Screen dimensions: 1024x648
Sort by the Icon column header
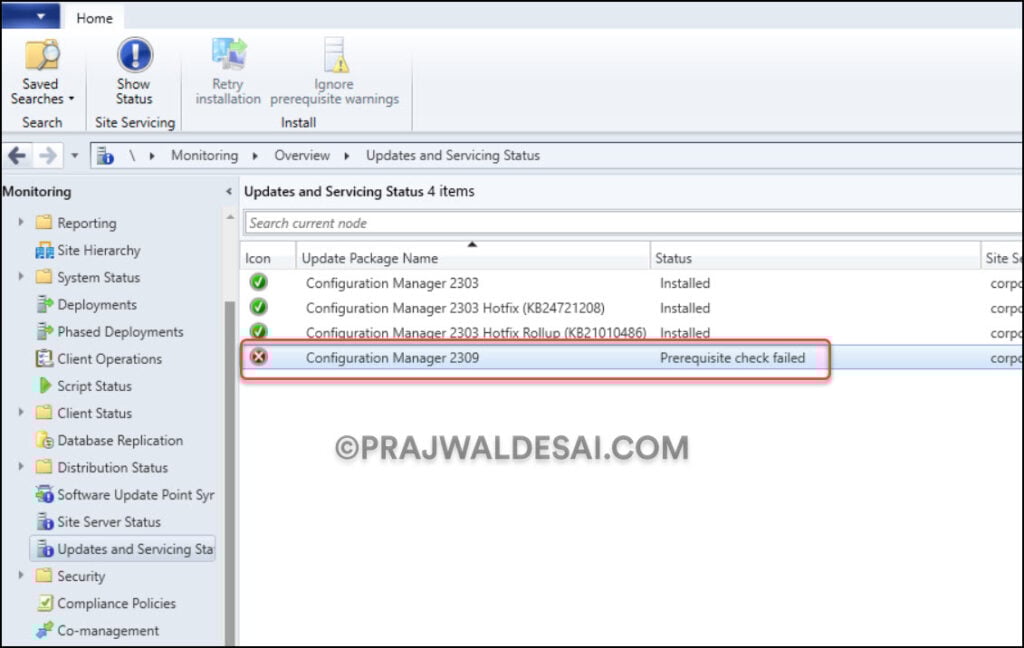[x=268, y=258]
